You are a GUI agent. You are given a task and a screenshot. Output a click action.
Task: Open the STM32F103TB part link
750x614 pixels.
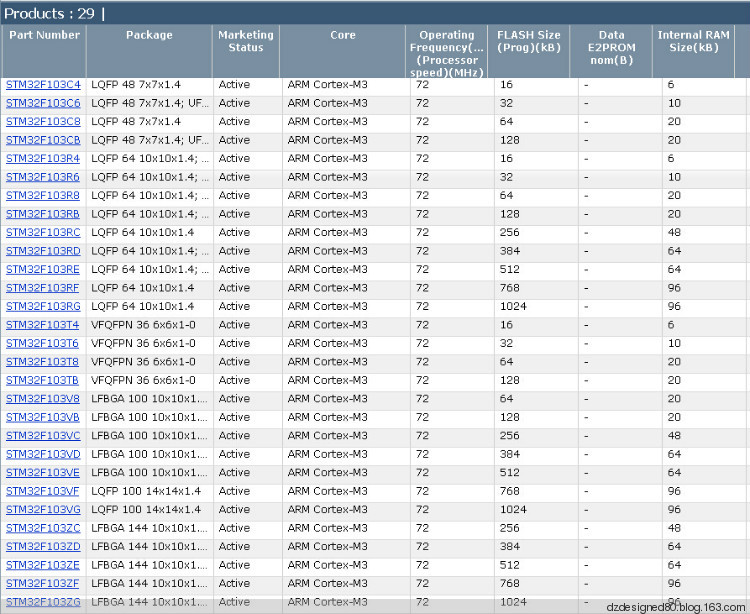[x=42, y=381]
